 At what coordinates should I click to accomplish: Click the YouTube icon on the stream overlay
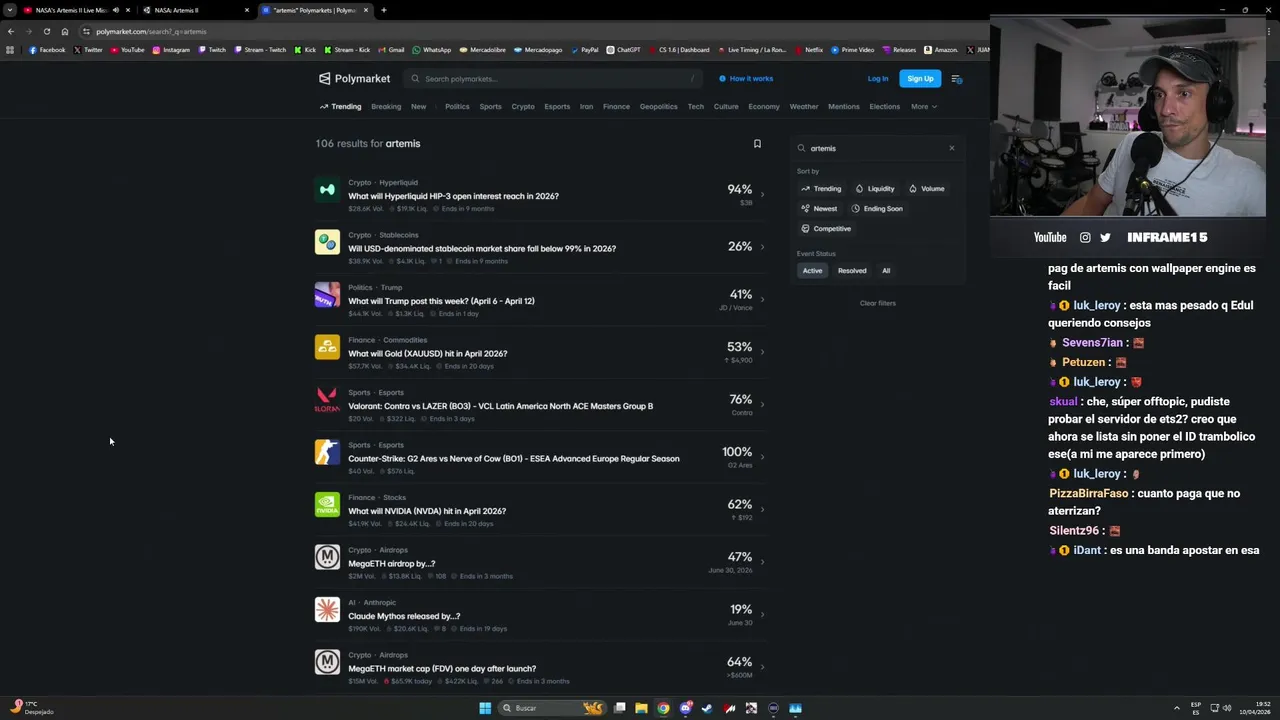click(1050, 237)
